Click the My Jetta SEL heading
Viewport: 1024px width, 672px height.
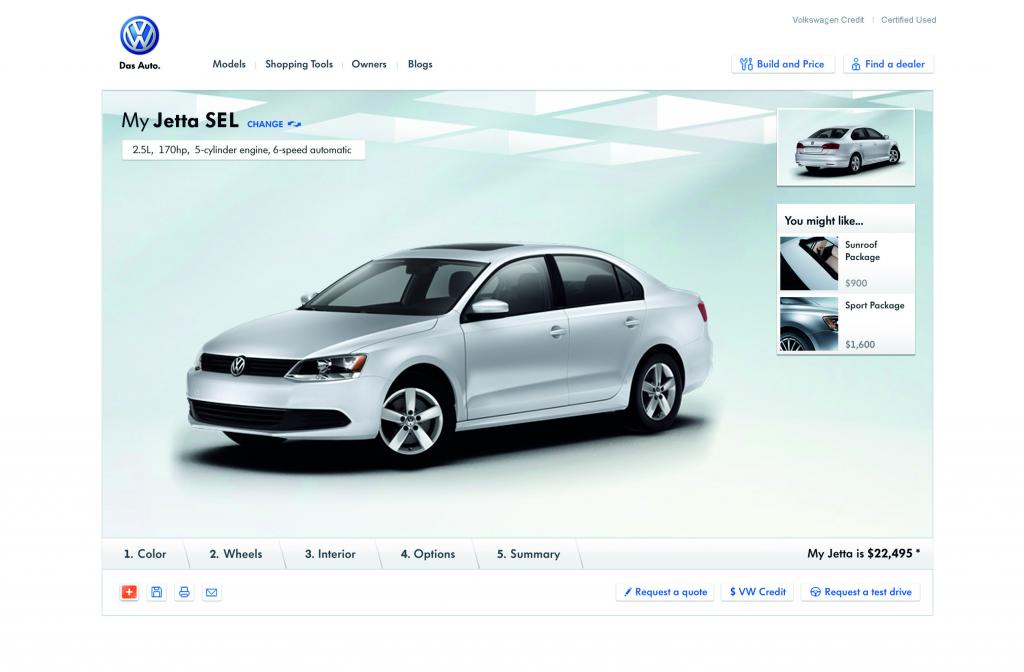point(180,121)
